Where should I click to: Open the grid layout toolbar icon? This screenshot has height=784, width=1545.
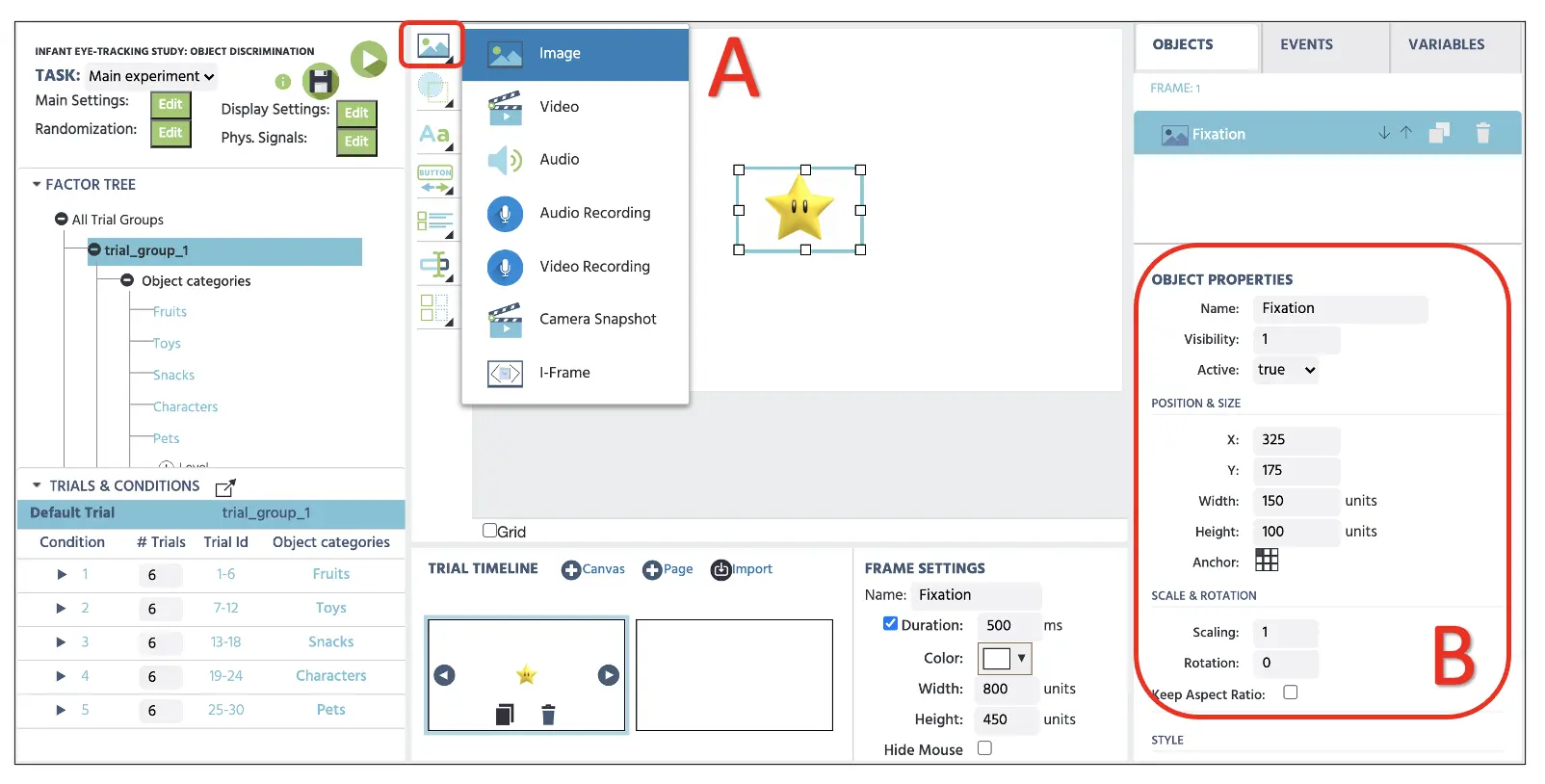[x=434, y=309]
